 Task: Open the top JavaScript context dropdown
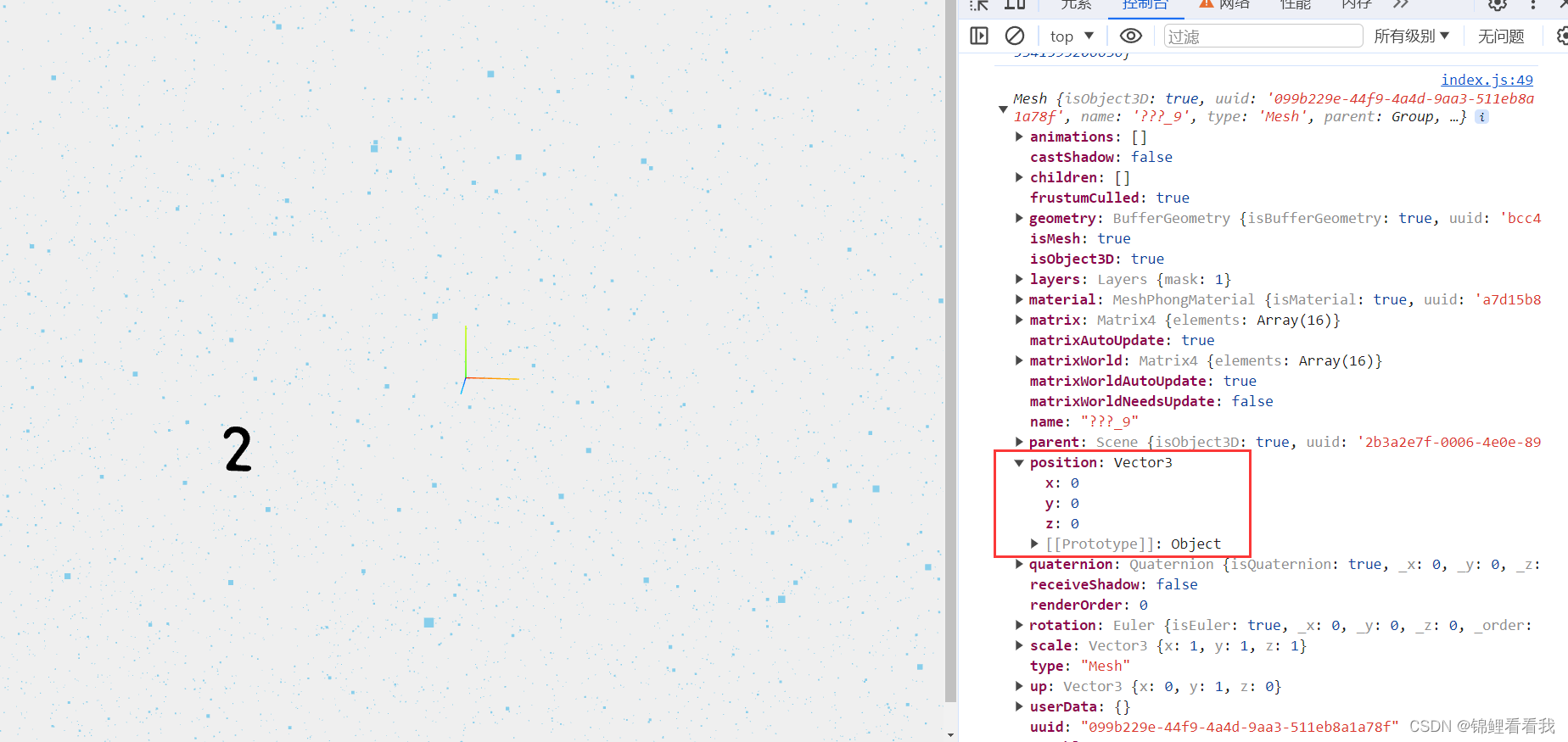[x=1072, y=36]
